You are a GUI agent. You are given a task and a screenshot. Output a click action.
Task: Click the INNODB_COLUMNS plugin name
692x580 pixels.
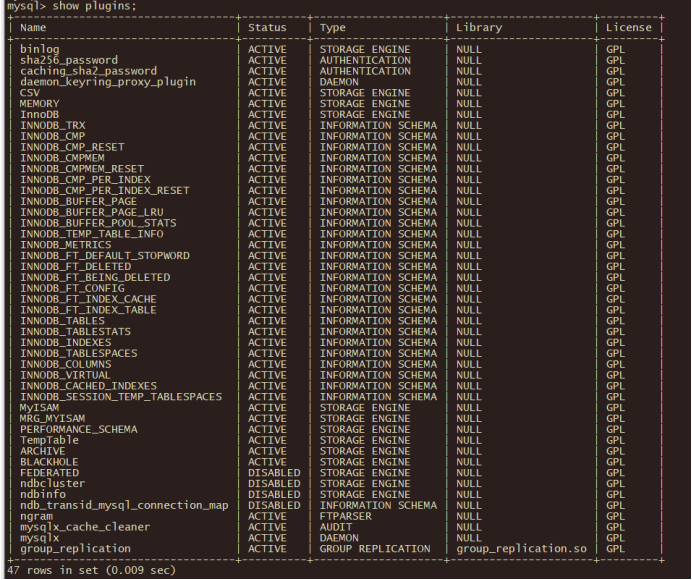click(65, 364)
